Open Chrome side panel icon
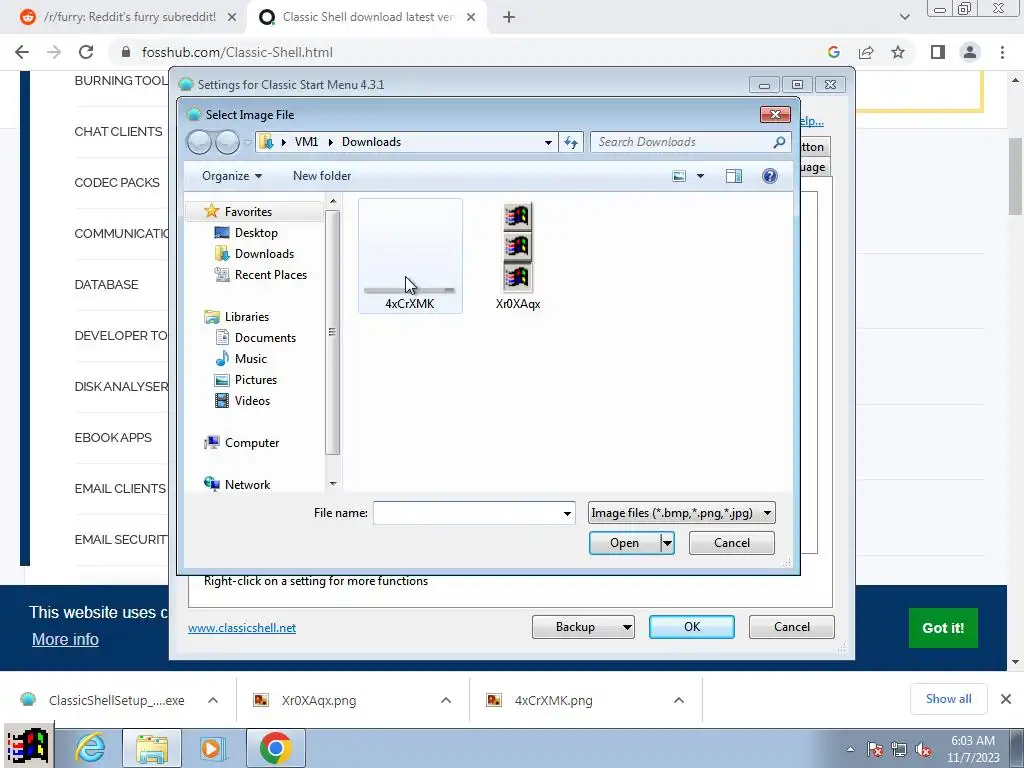Screen dimensions: 1024x768 point(938,52)
